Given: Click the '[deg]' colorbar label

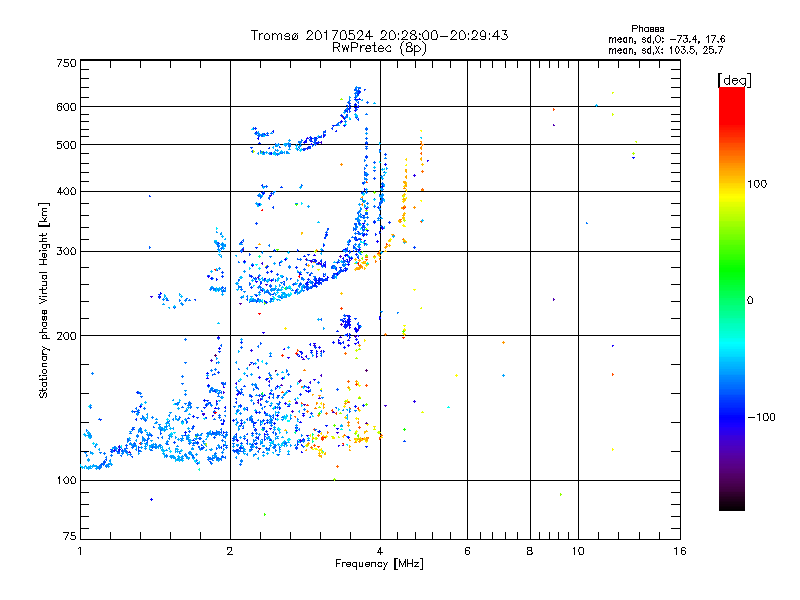Looking at the screenshot, I should coord(734,80).
